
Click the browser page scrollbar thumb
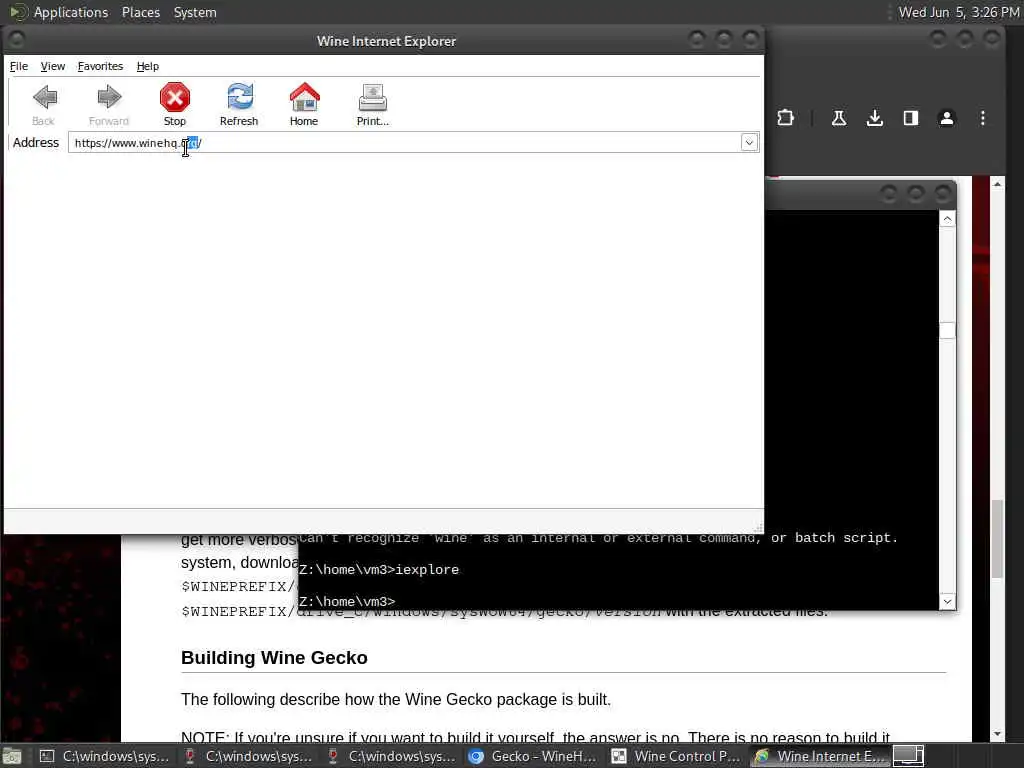click(997, 539)
